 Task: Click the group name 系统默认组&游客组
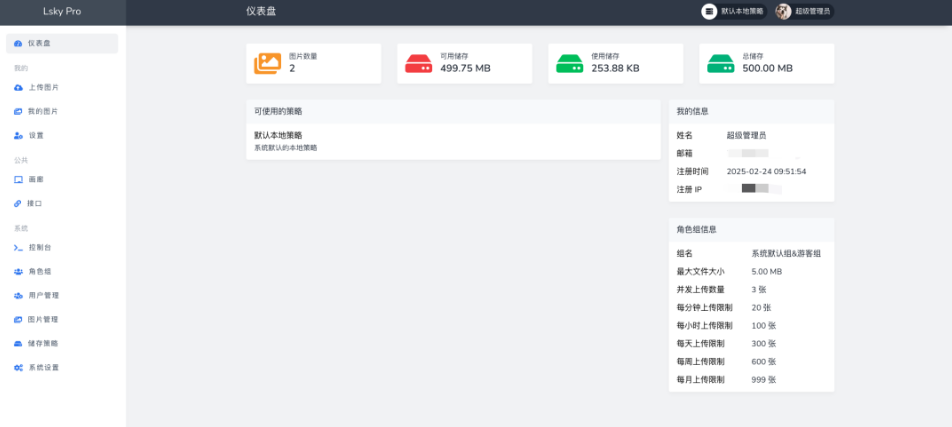786,254
